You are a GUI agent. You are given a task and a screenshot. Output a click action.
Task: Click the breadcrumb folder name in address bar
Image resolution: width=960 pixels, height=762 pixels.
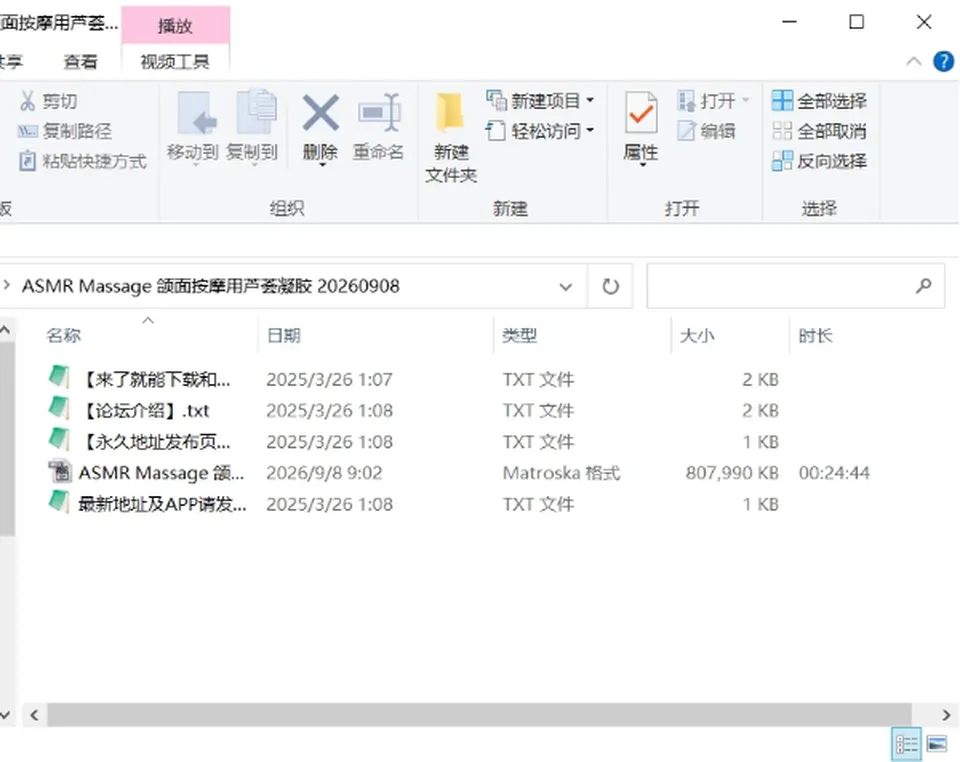211,286
